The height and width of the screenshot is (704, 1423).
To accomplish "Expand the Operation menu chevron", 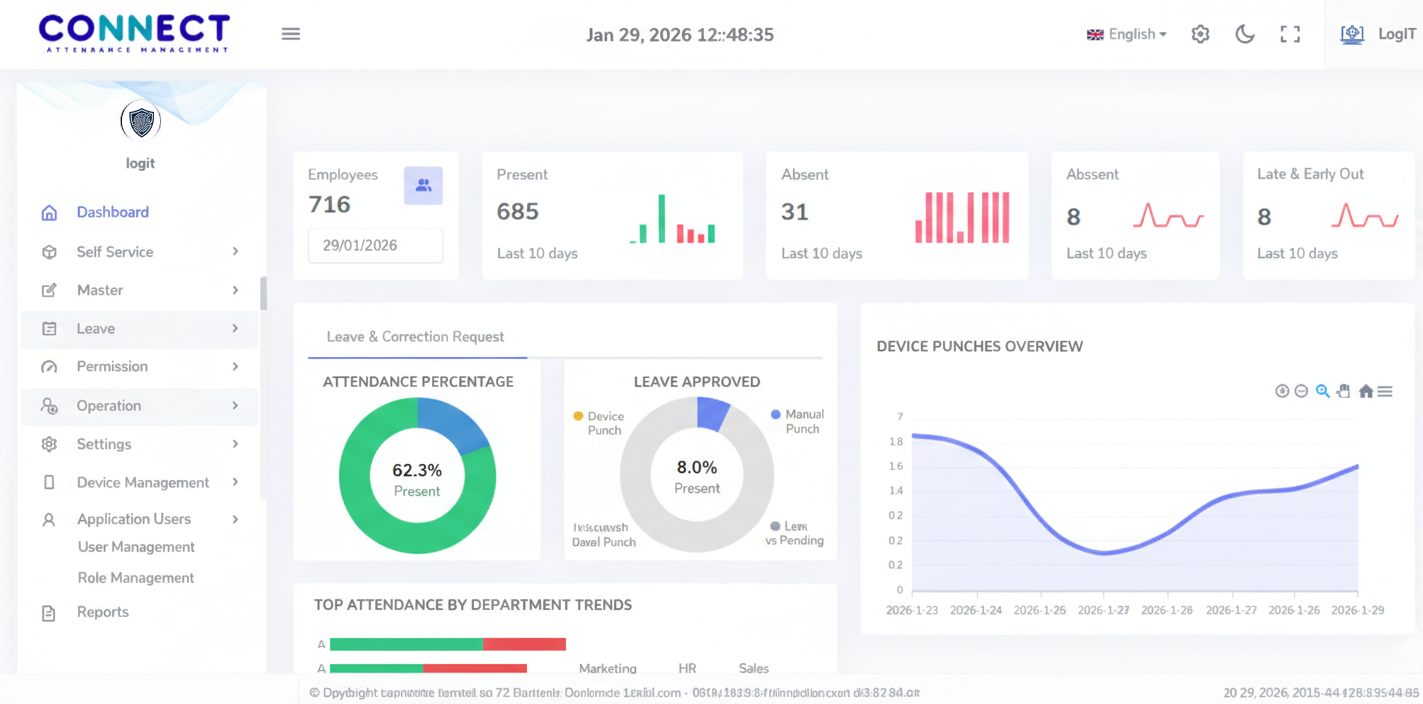I will pyautogui.click(x=235, y=405).
